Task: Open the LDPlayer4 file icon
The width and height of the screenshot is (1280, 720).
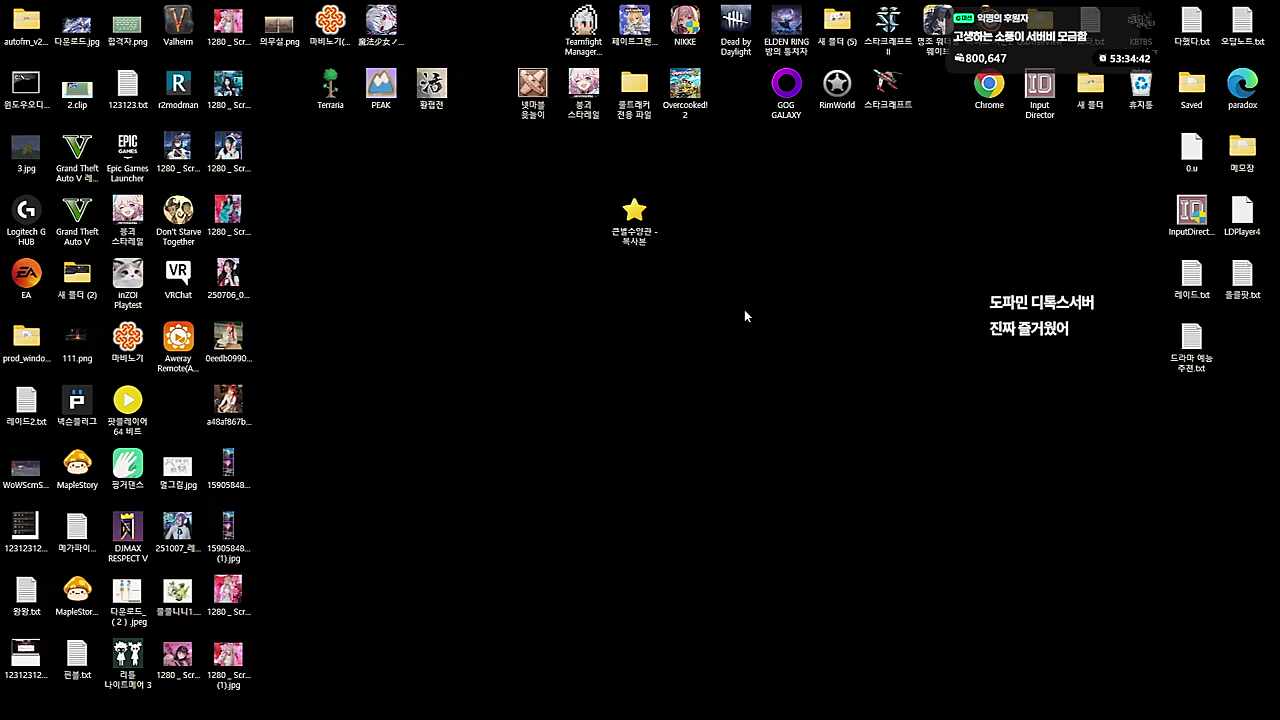Action: tap(1242, 211)
